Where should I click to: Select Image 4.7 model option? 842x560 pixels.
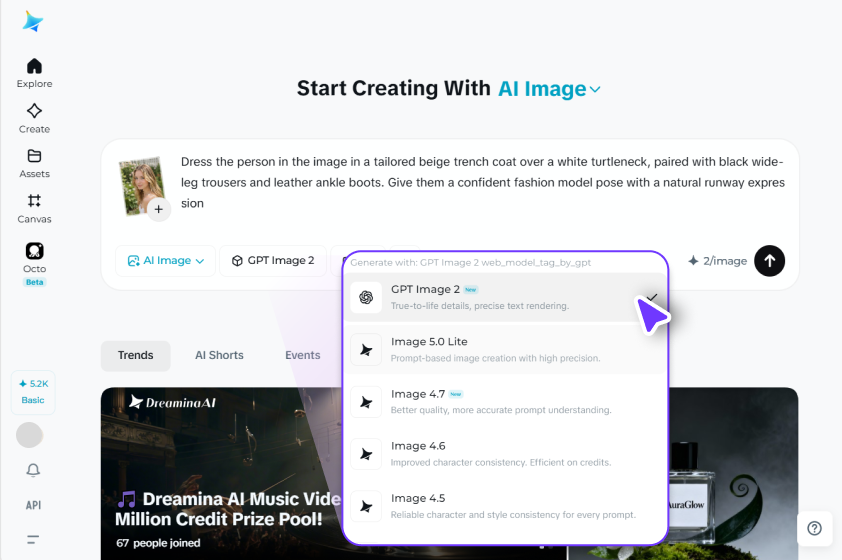pos(505,402)
